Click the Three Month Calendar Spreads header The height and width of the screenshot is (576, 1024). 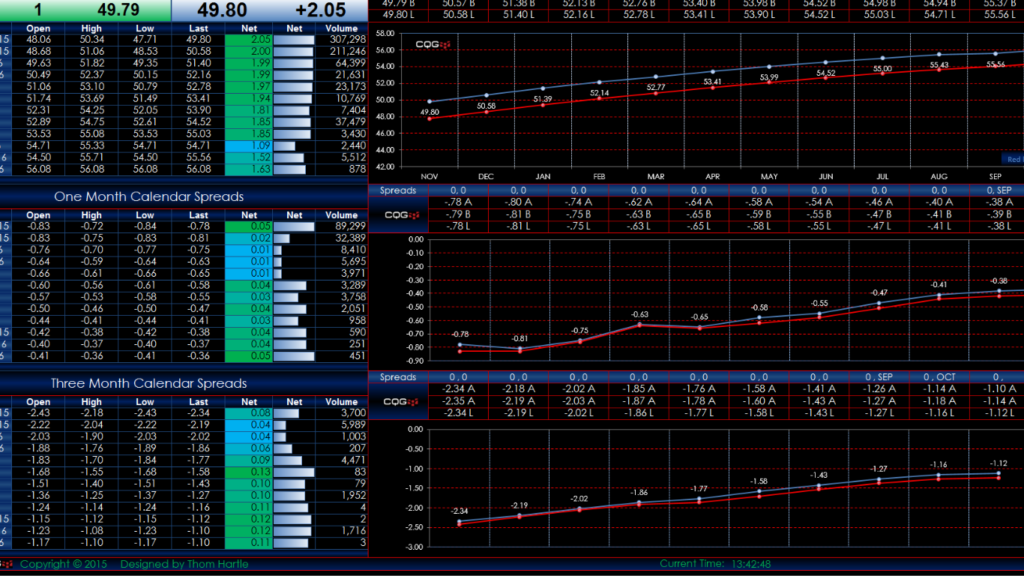click(149, 384)
